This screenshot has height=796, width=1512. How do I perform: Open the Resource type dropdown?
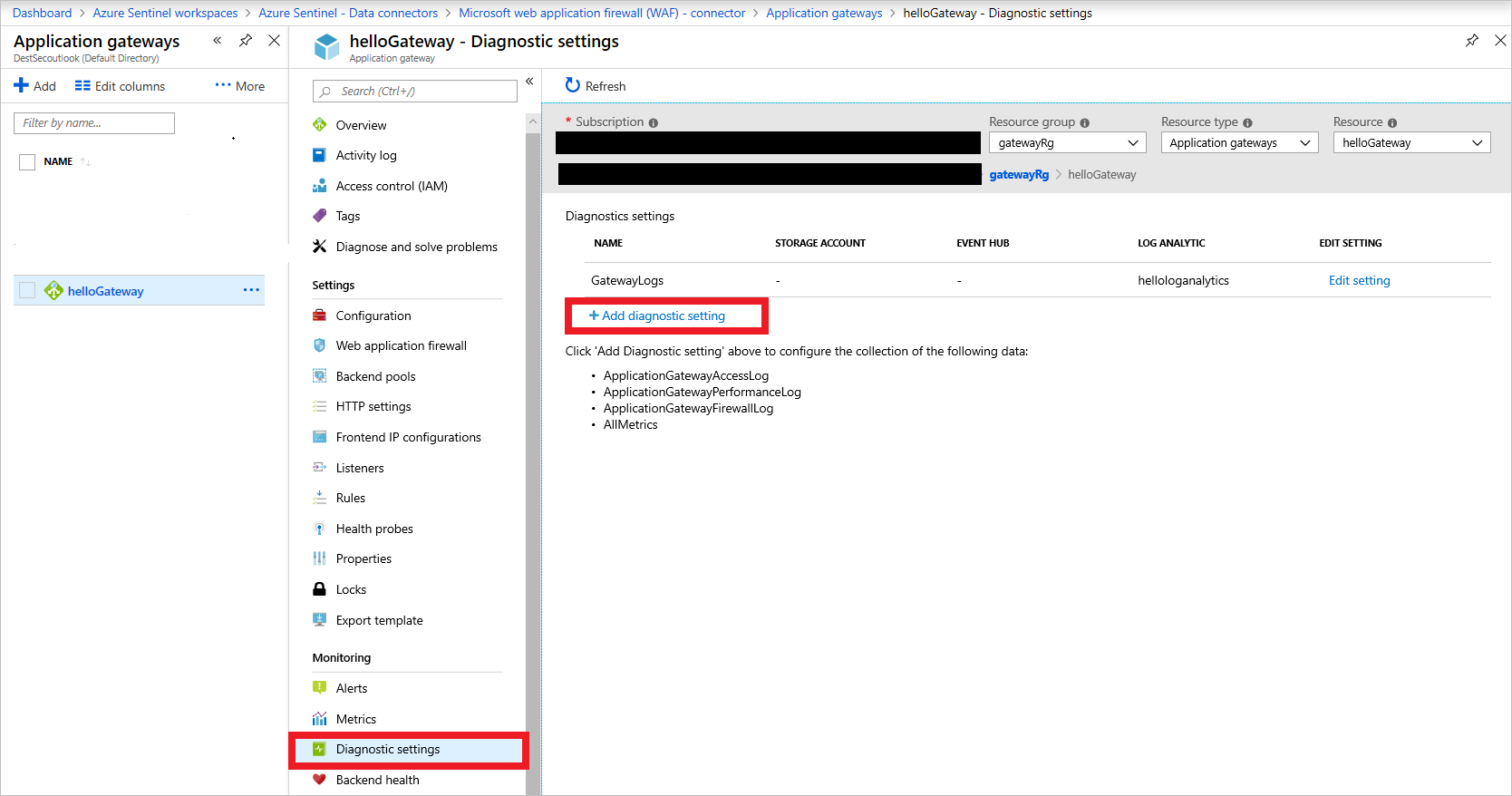1240,143
